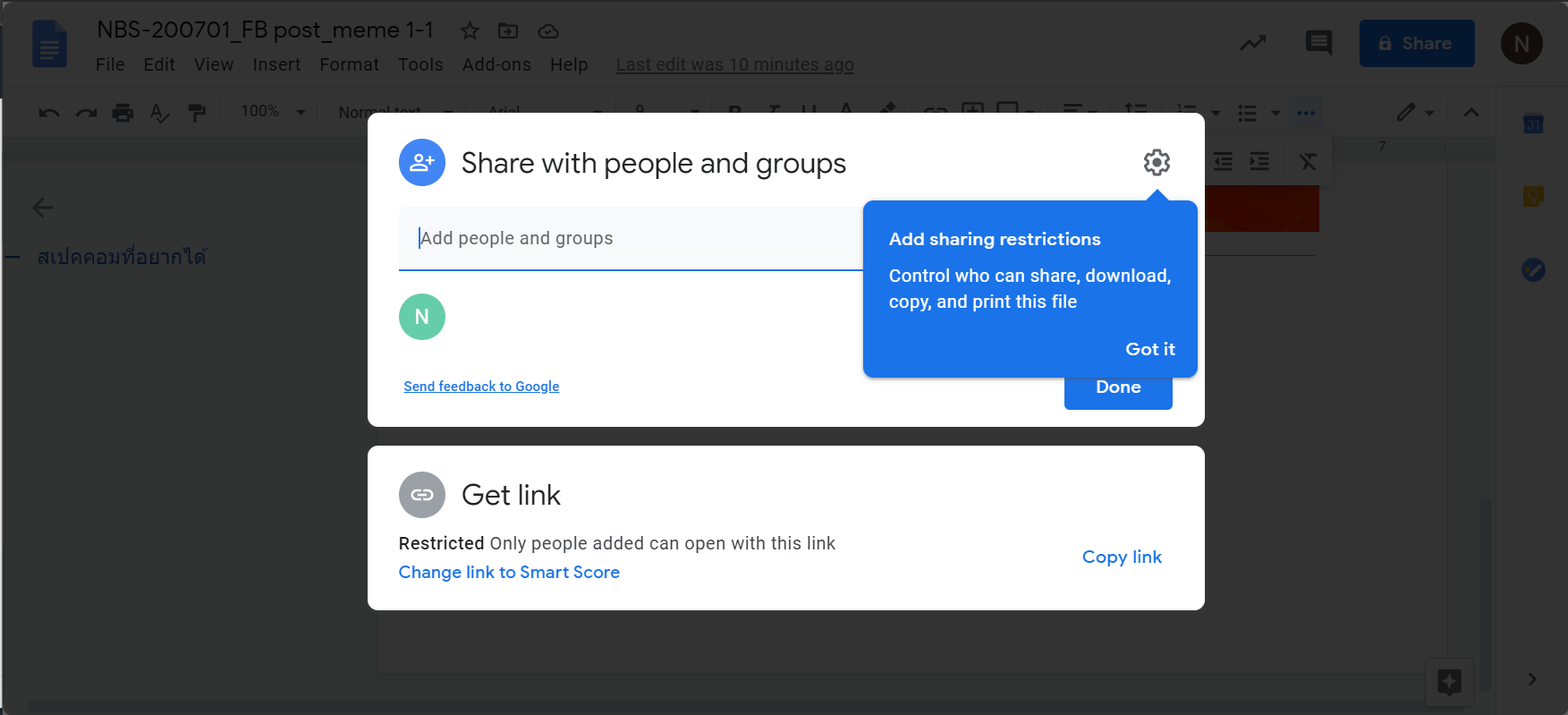Open the editing mode pencil dropdown
1568x715 pixels.
click(x=1415, y=112)
